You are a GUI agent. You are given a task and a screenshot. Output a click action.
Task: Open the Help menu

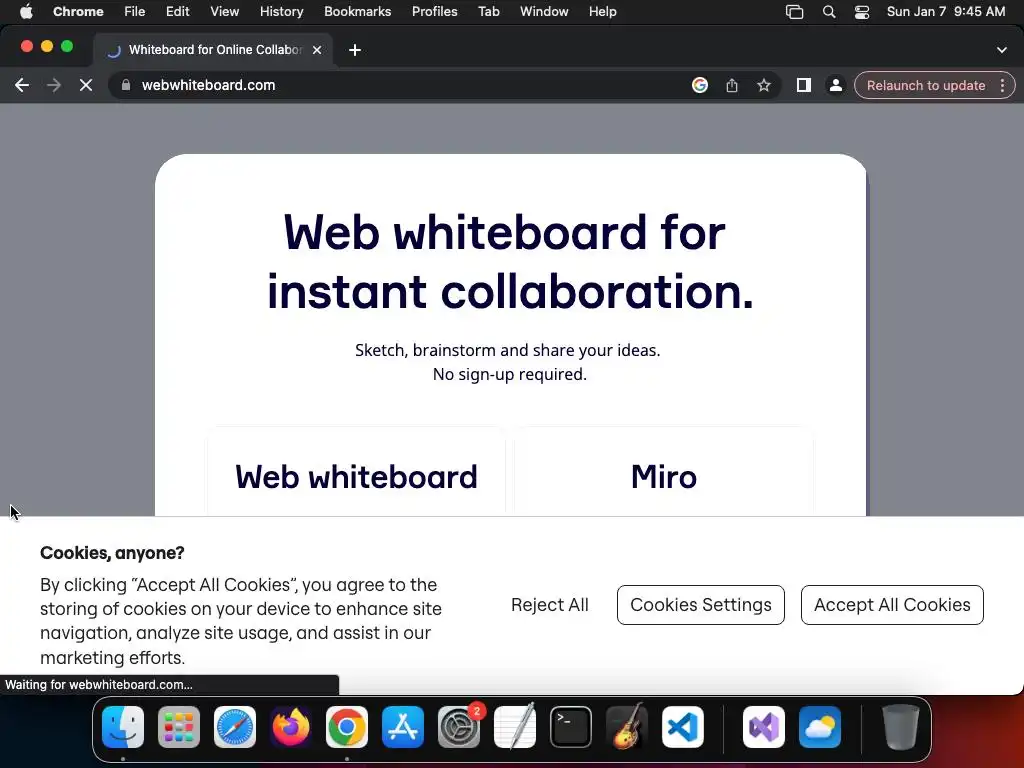602,11
